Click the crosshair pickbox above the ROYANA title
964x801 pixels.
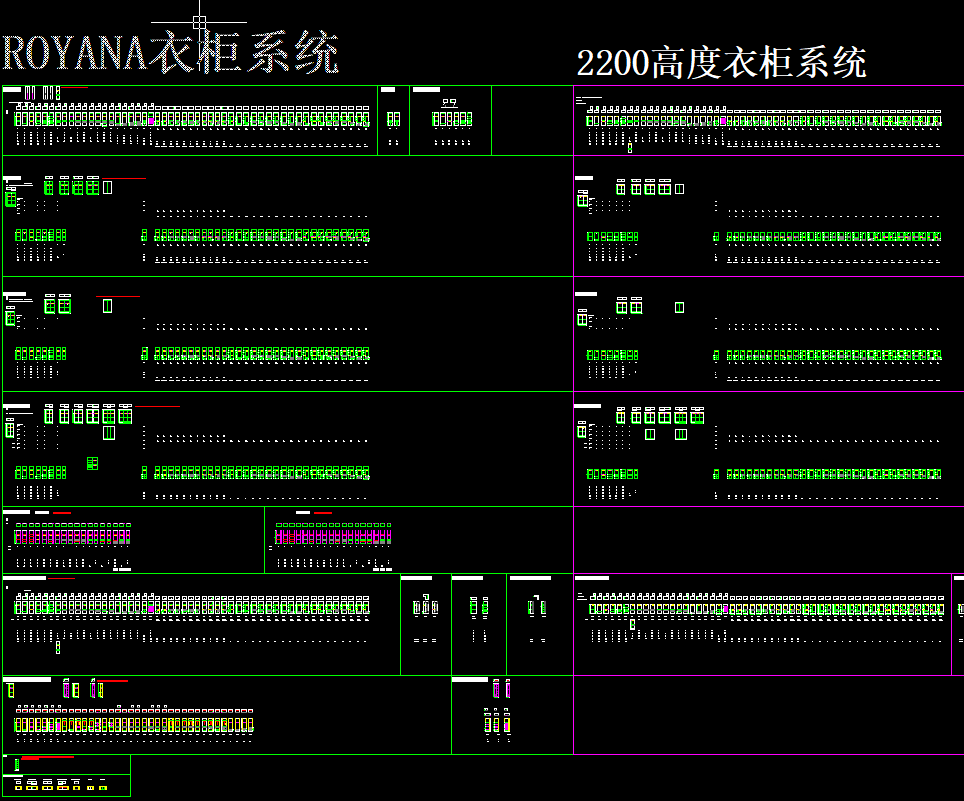tap(199, 22)
